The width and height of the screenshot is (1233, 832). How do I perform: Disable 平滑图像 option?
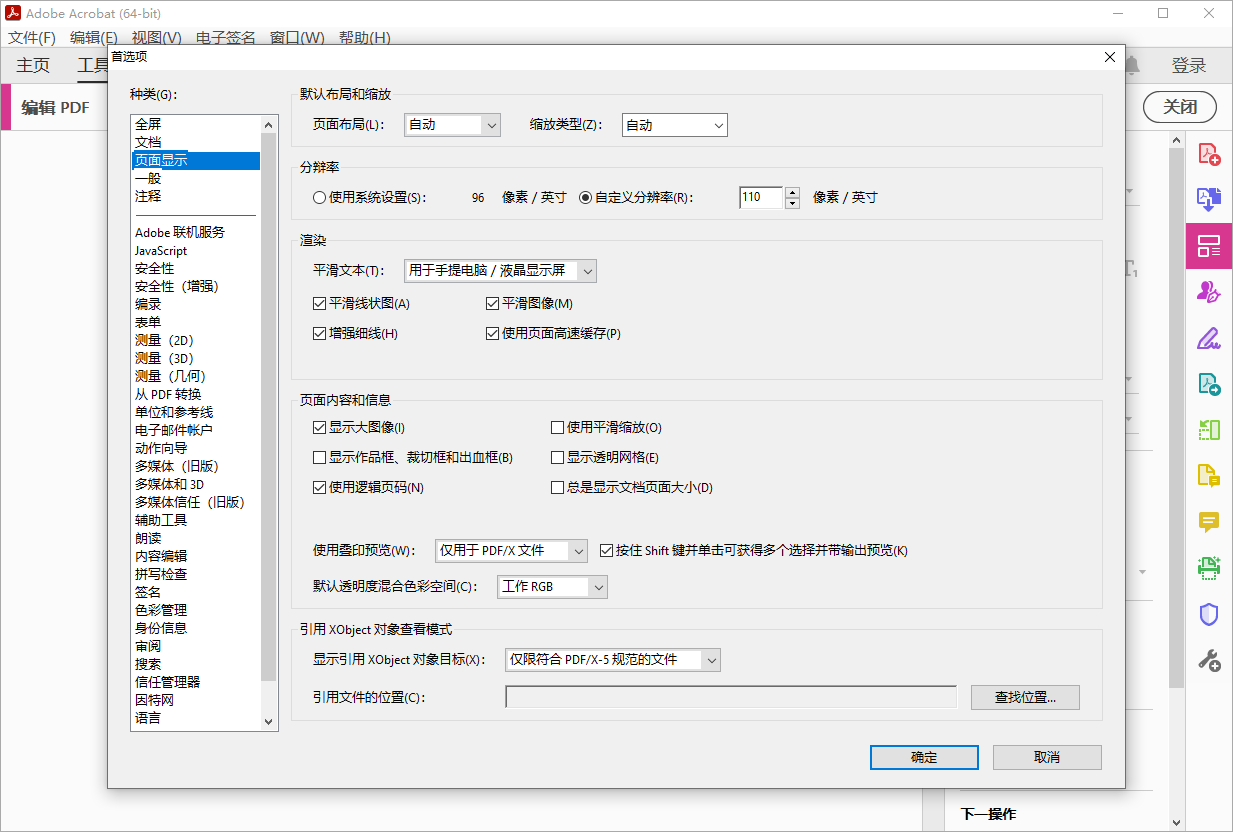click(x=491, y=303)
